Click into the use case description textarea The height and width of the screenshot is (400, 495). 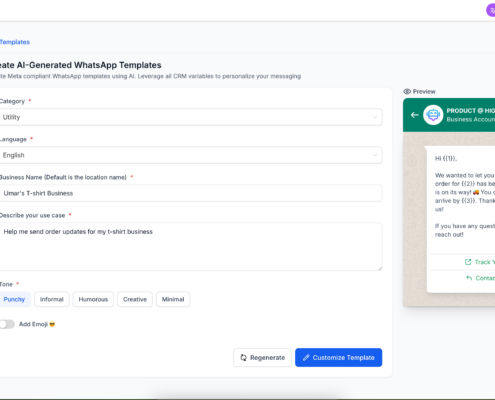pyautogui.click(x=190, y=247)
